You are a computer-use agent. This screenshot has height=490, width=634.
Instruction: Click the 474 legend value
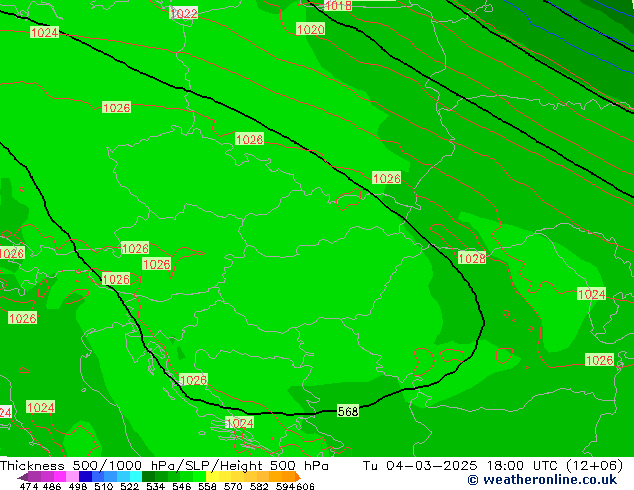pos(29,486)
